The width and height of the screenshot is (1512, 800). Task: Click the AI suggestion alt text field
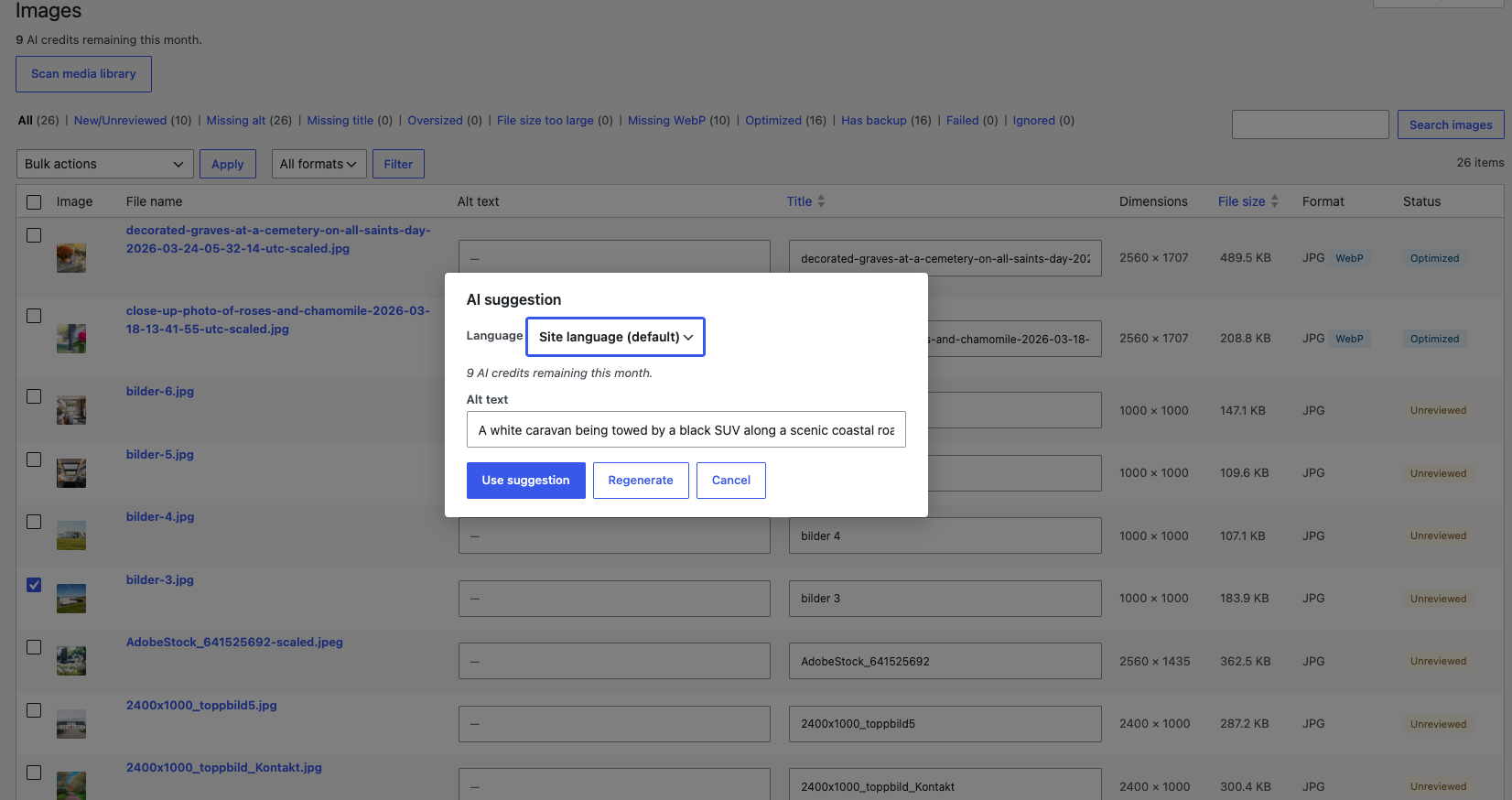[x=686, y=429]
